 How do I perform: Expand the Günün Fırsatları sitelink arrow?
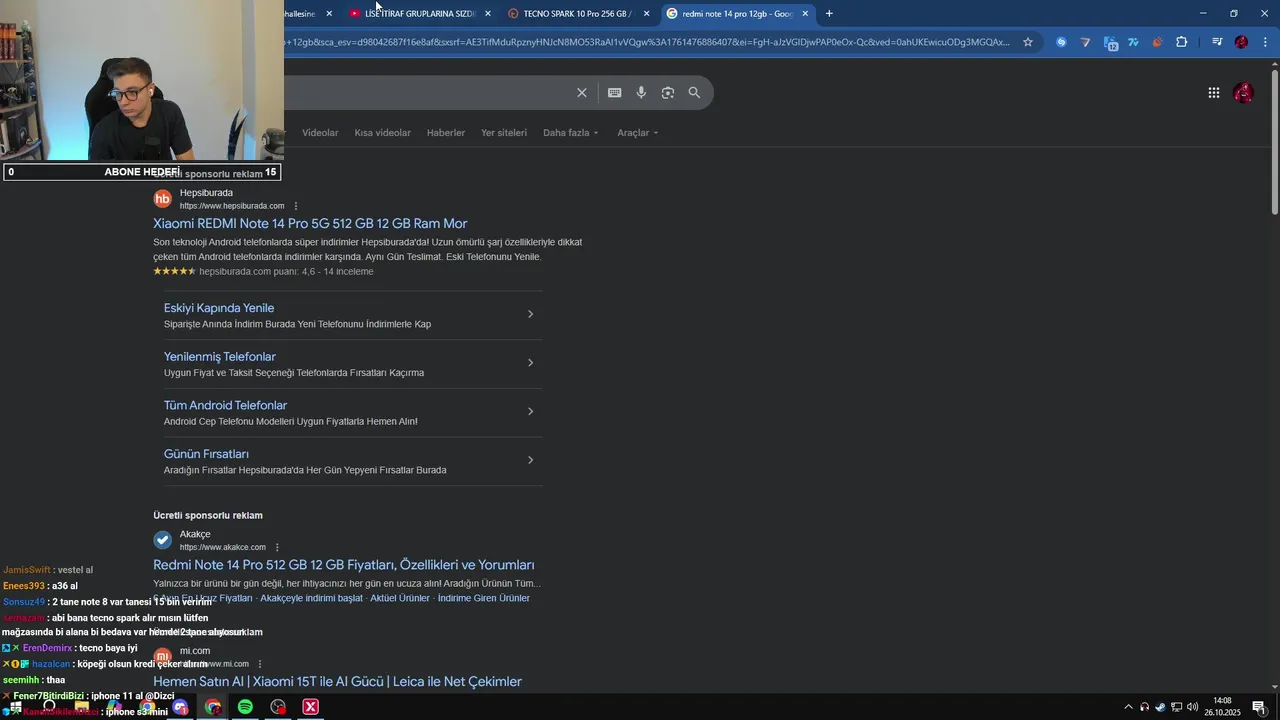[530, 460]
